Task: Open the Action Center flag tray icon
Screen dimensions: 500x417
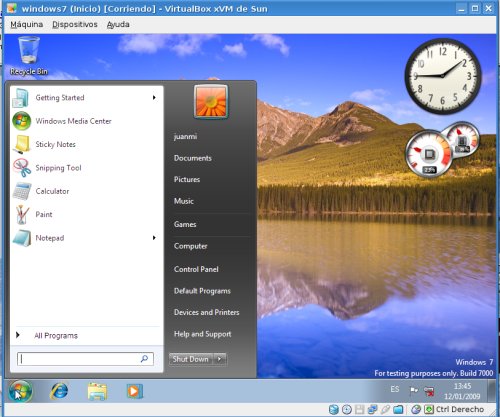Action: click(414, 390)
